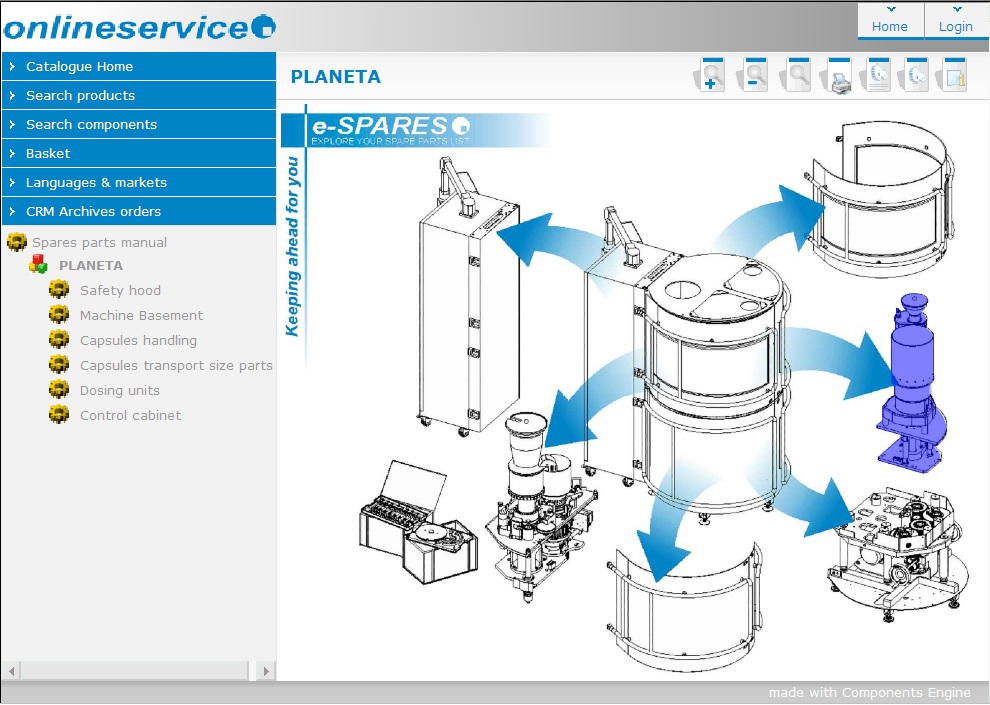Select the PLANETA node in the tree
This screenshot has height=705, width=990.
[91, 266]
